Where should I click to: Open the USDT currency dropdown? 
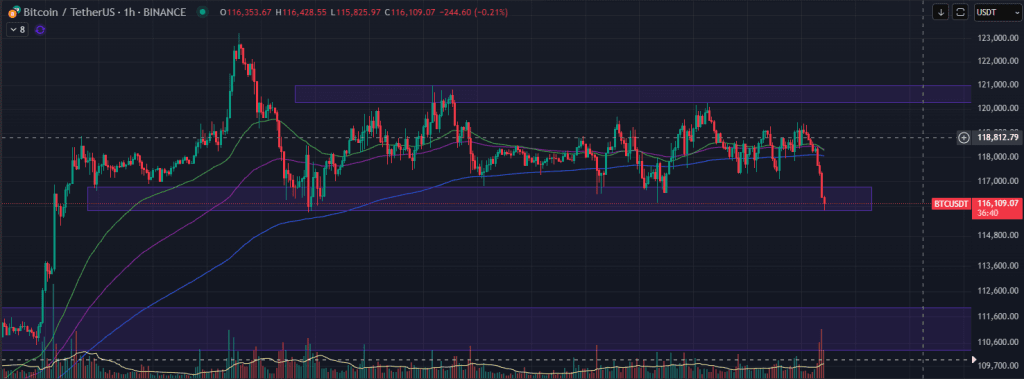(x=997, y=12)
